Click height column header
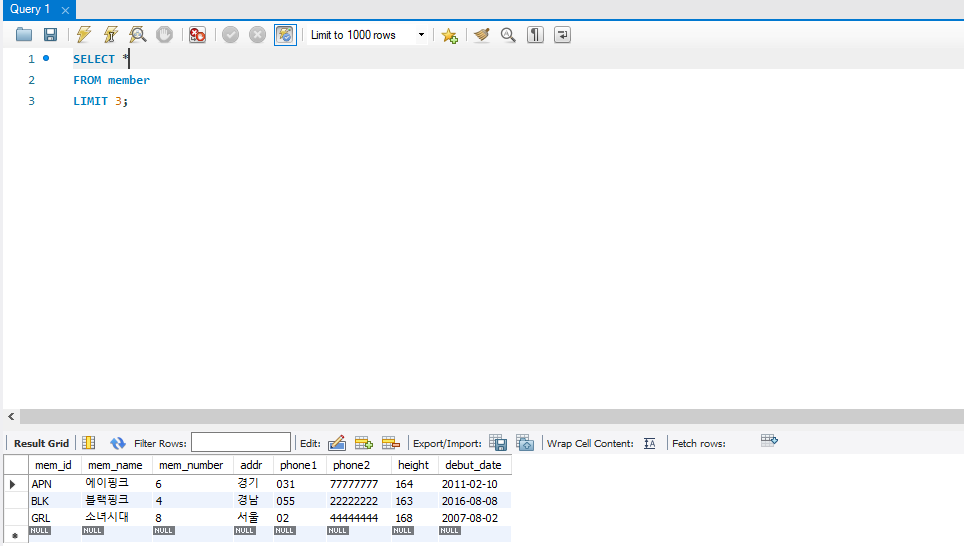This screenshot has height=546, width=964. (413, 465)
